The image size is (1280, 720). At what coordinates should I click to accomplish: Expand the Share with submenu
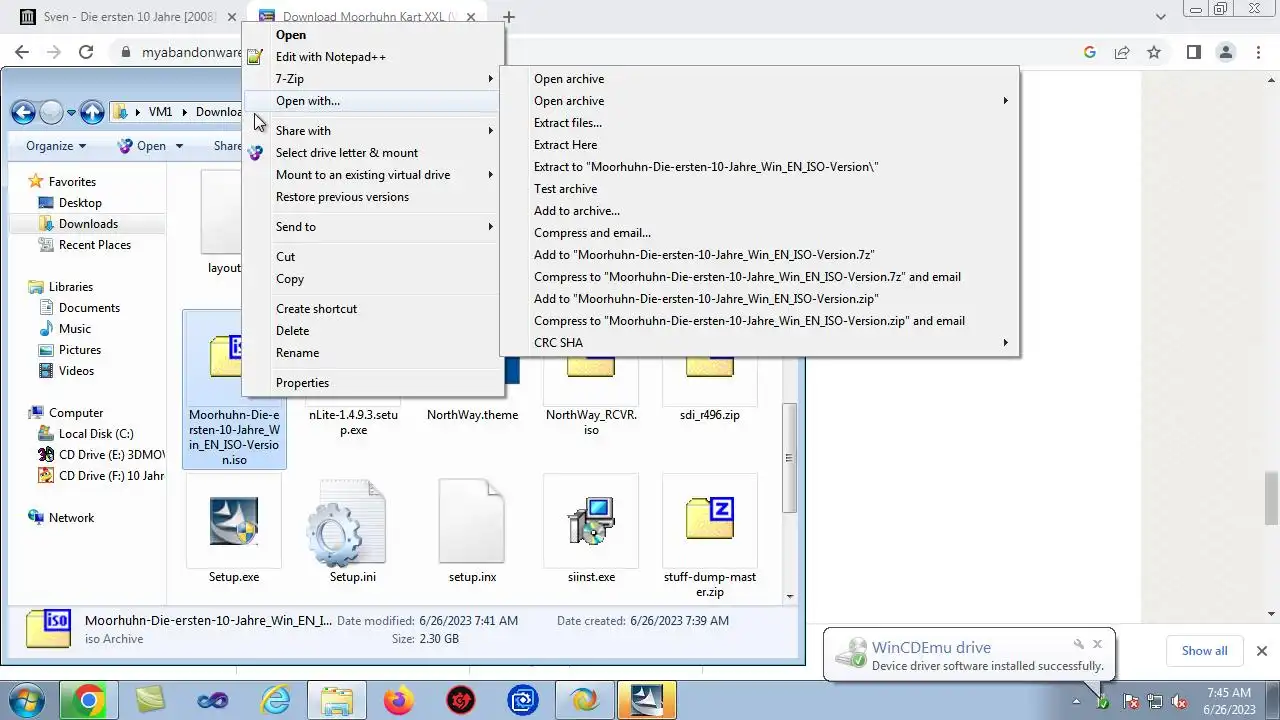pos(371,131)
